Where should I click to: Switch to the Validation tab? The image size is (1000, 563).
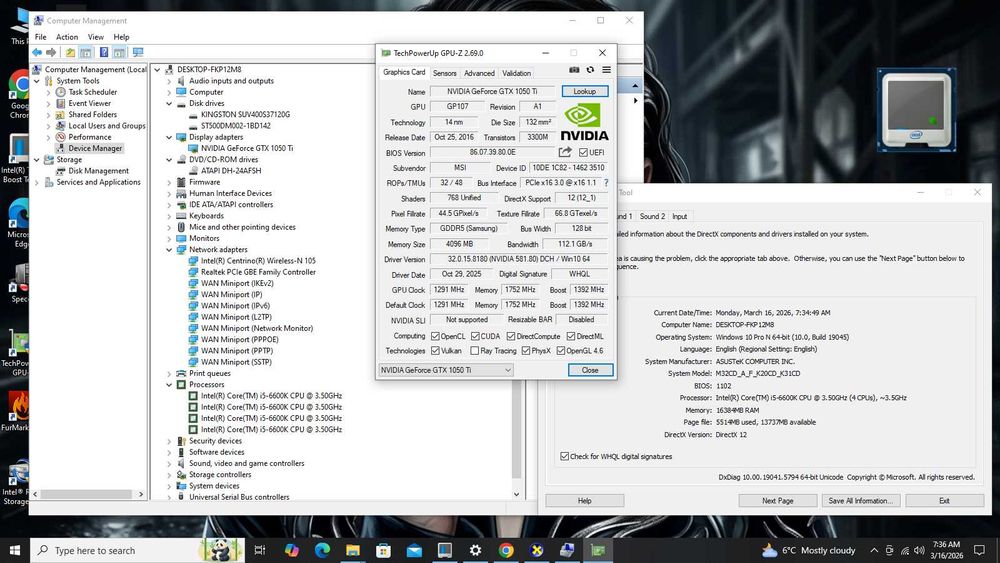(x=516, y=73)
